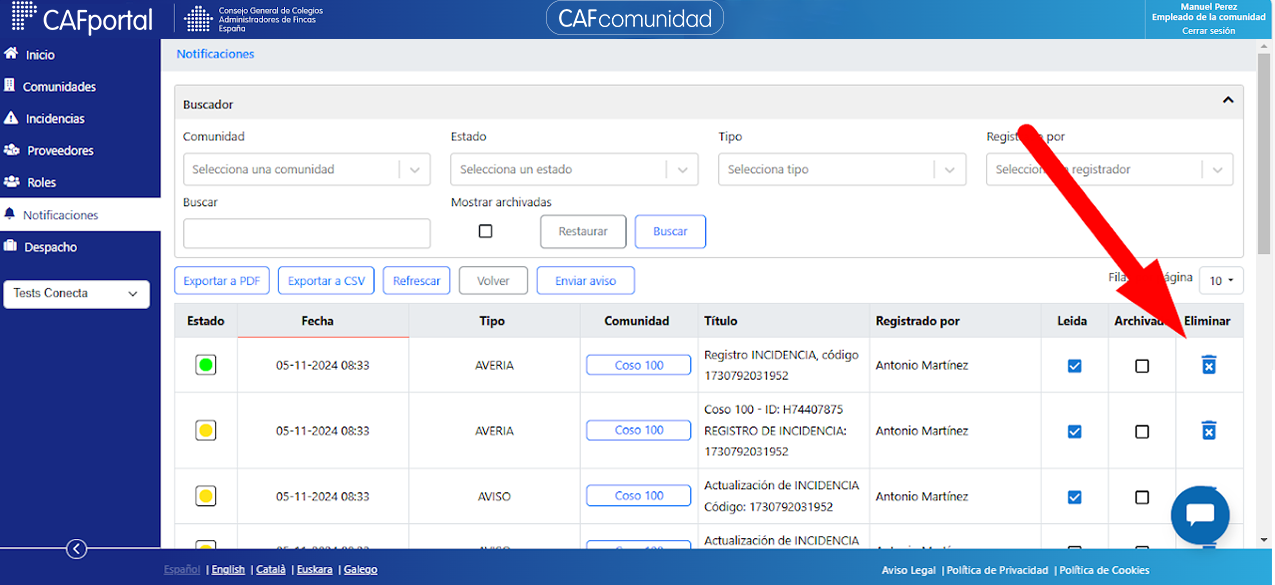Click the warning triangle icon for Incidencias
The width and height of the screenshot is (1275, 585).
12,118
